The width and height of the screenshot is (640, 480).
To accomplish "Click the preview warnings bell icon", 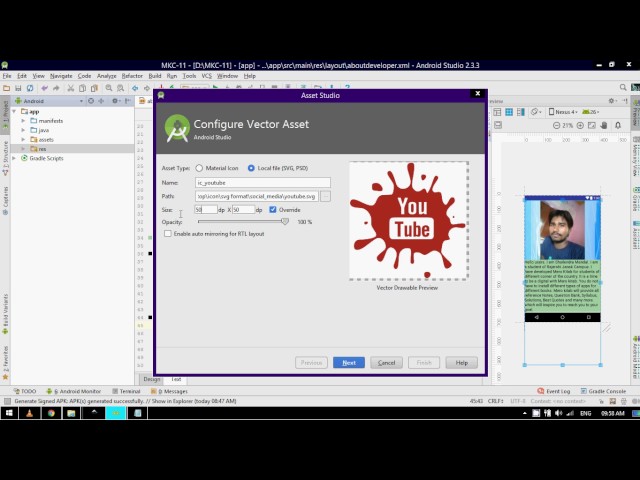I will 618,126.
